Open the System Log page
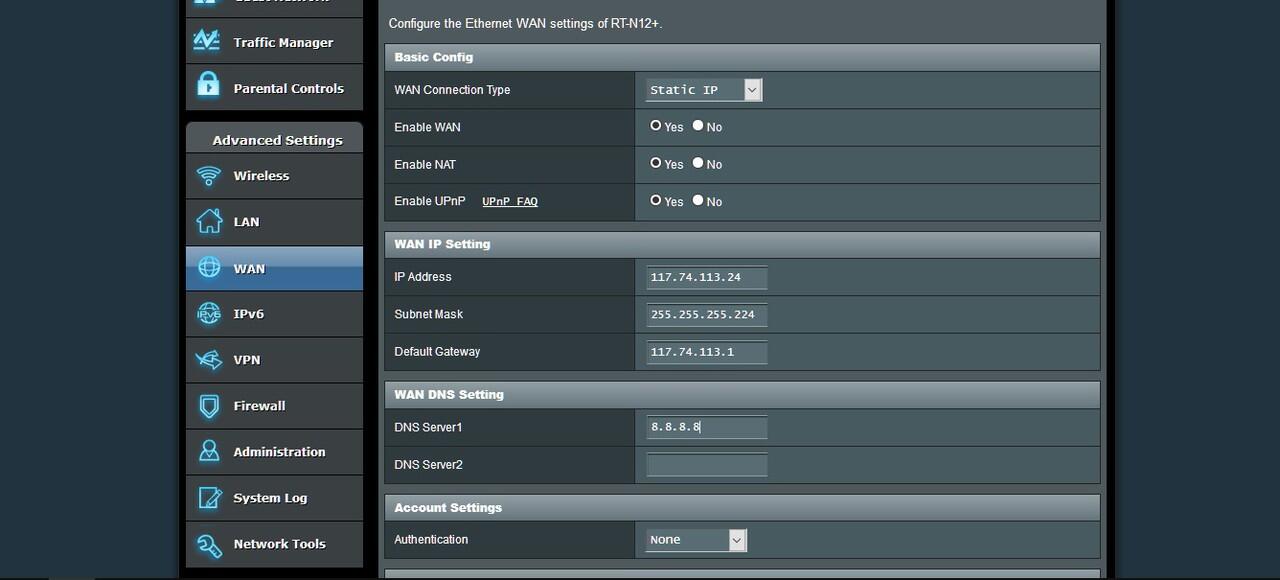 pos(274,498)
